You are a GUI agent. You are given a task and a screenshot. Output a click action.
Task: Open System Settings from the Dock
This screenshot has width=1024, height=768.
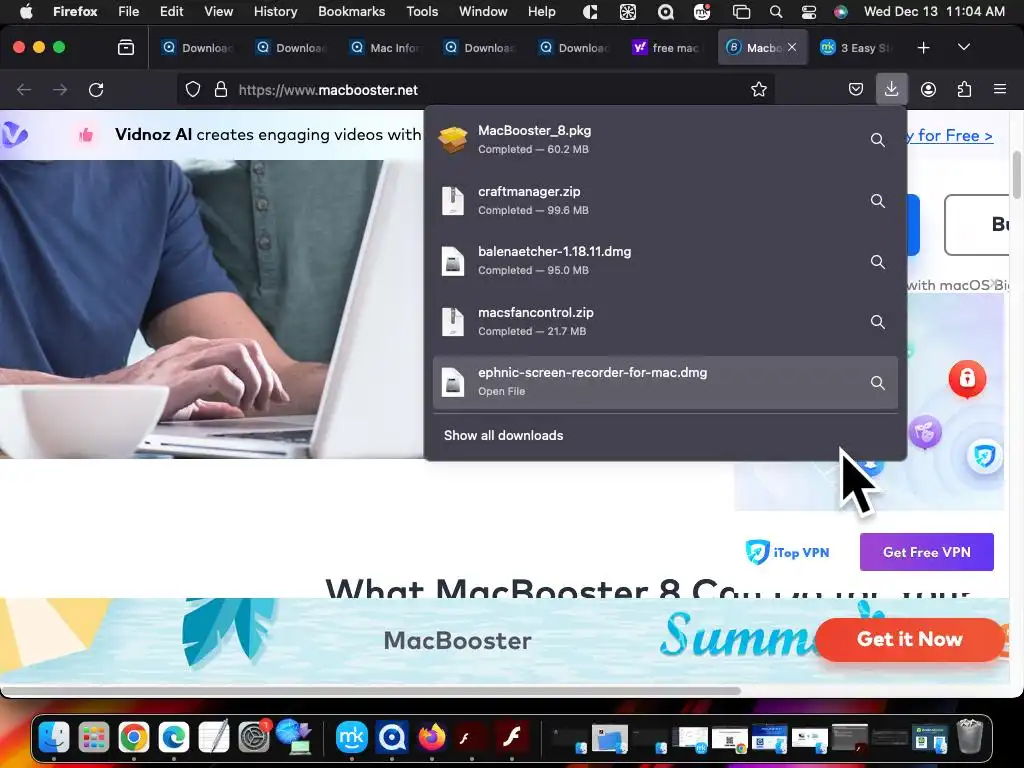point(253,737)
